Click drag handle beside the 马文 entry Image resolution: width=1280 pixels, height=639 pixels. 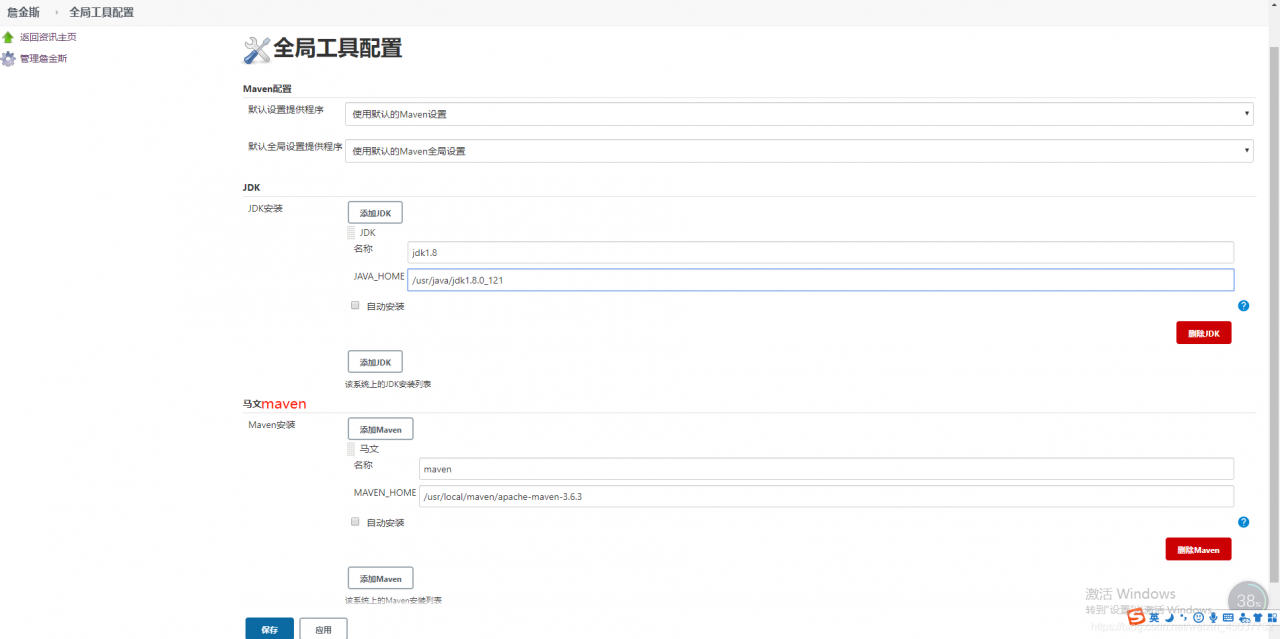click(x=351, y=449)
